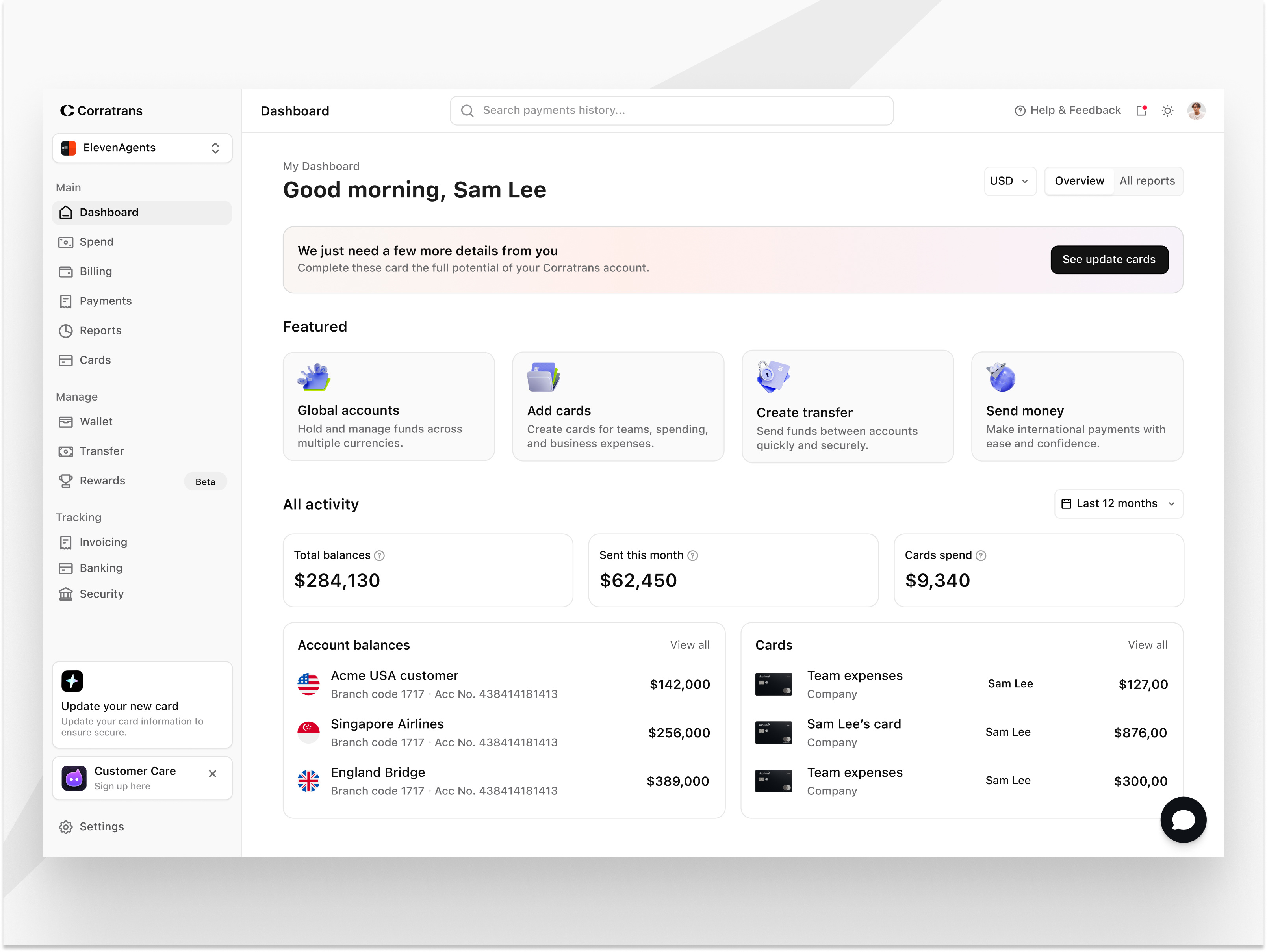Click the Cards spend info icon
1267x952 pixels.
[981, 556]
